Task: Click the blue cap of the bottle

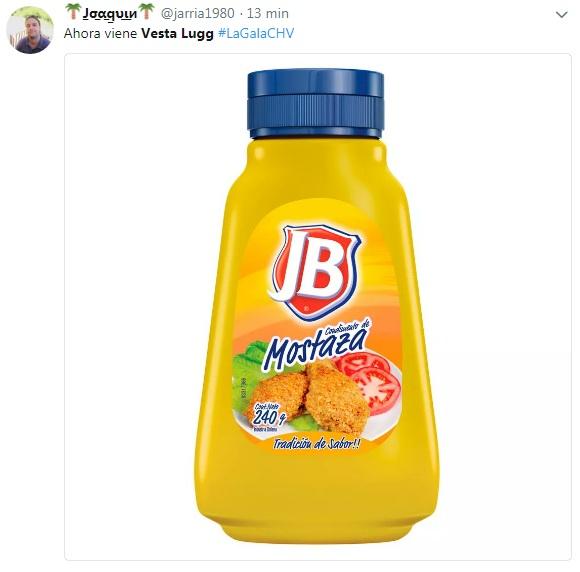Action: [x=315, y=104]
